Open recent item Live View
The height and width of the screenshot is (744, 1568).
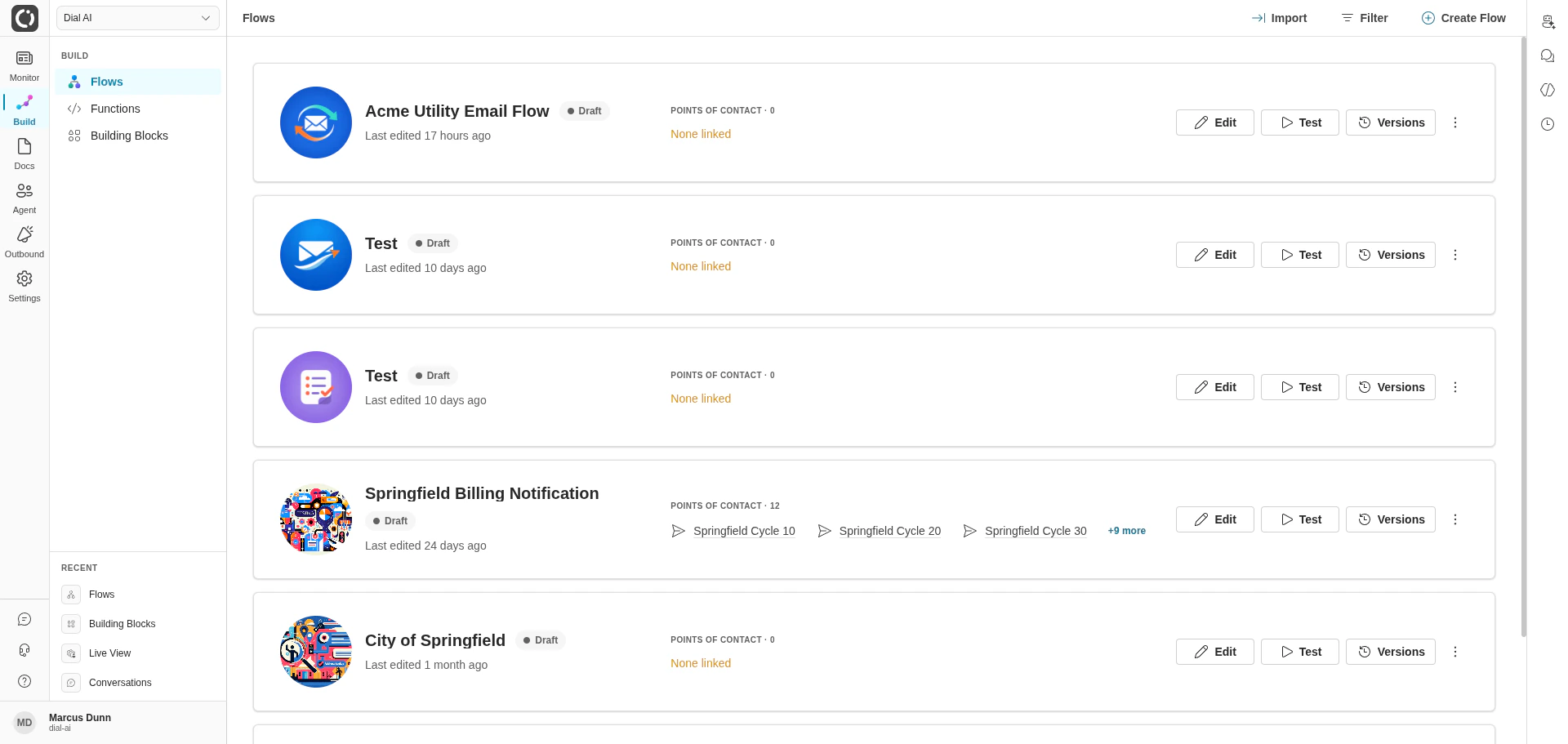(x=138, y=653)
